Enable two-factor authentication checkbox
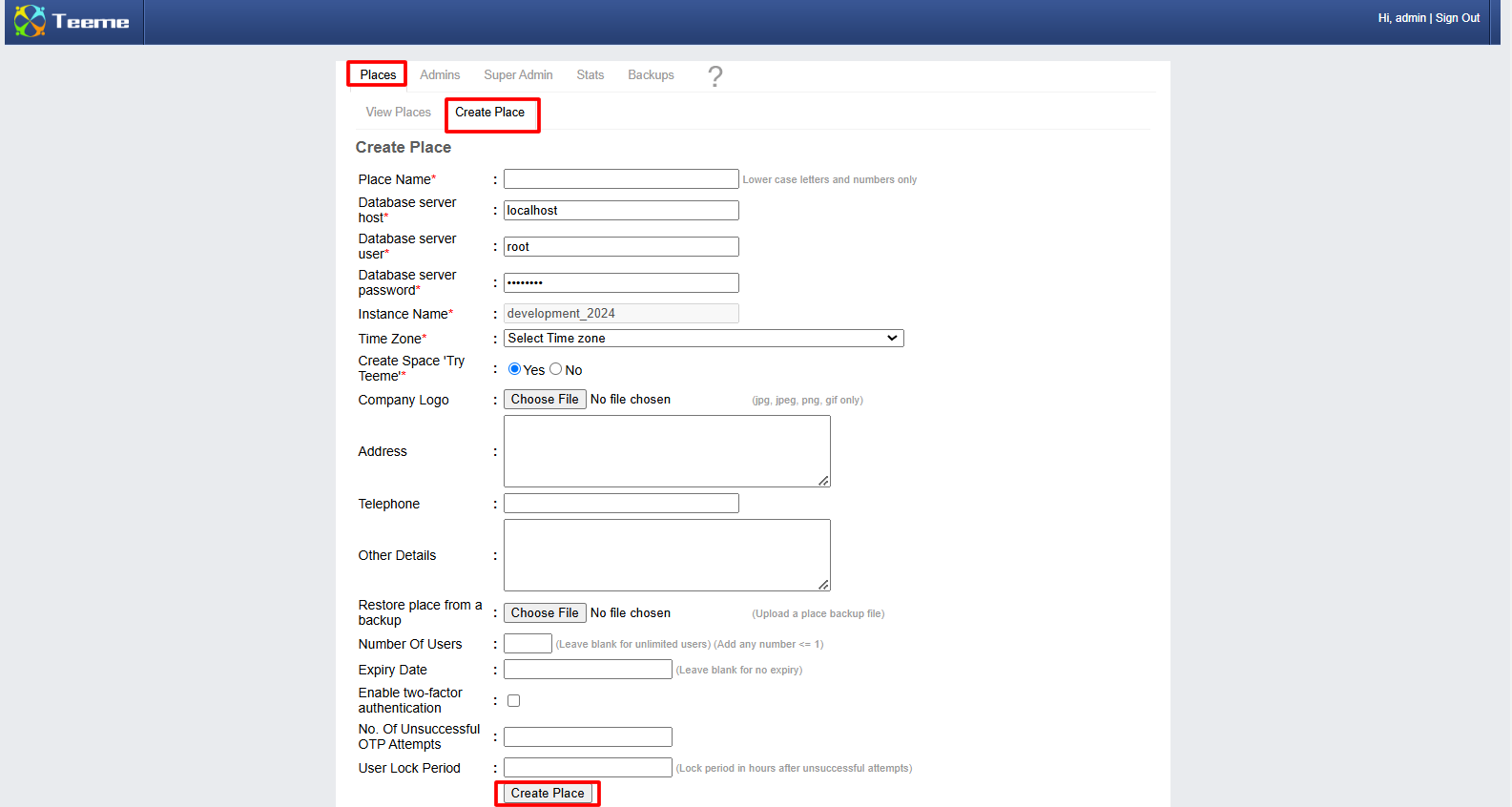This screenshot has height=807, width=1512. [513, 701]
